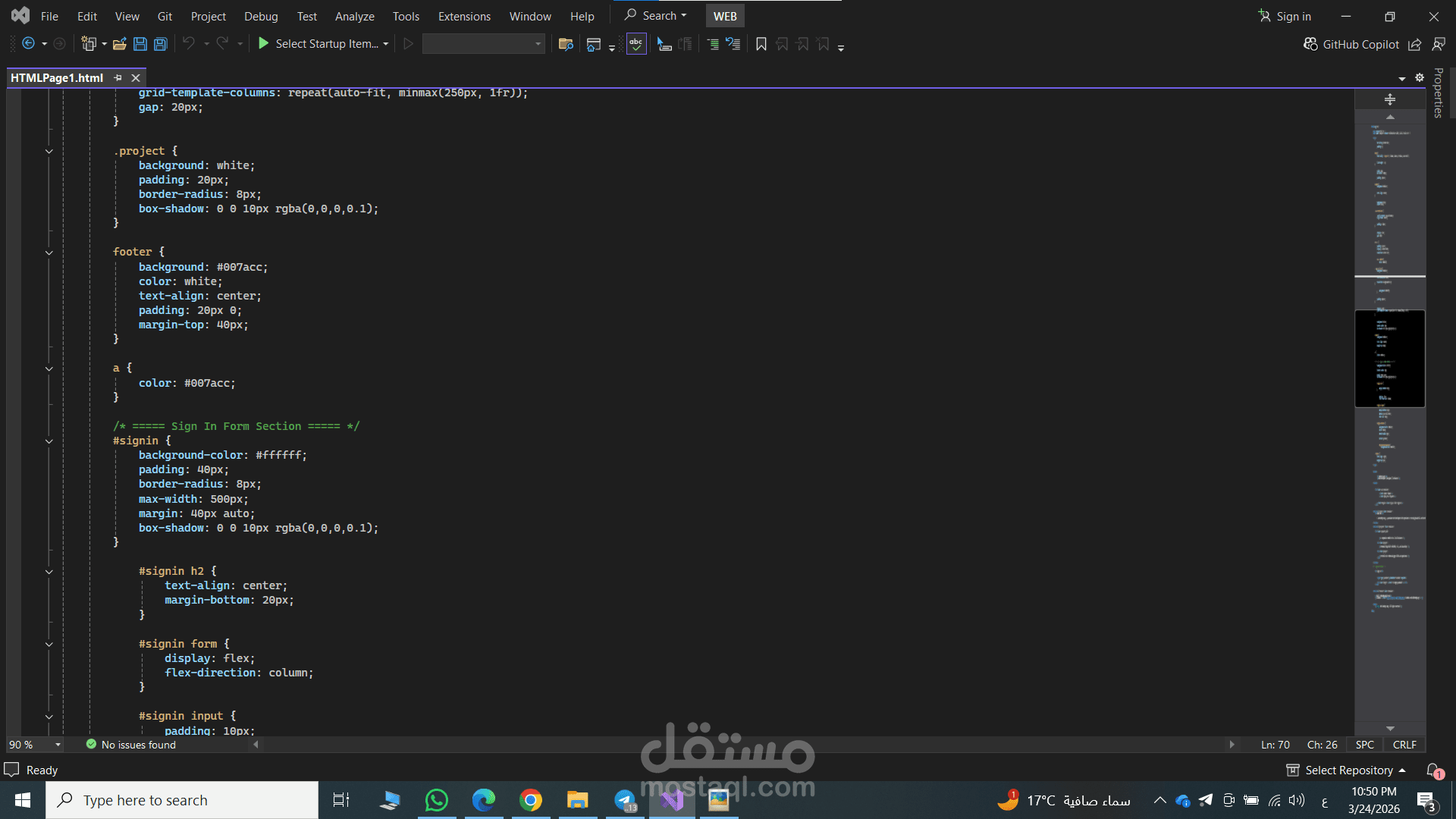This screenshot has width=1456, height=819.
Task: Click the Open File folder icon
Action: [119, 44]
